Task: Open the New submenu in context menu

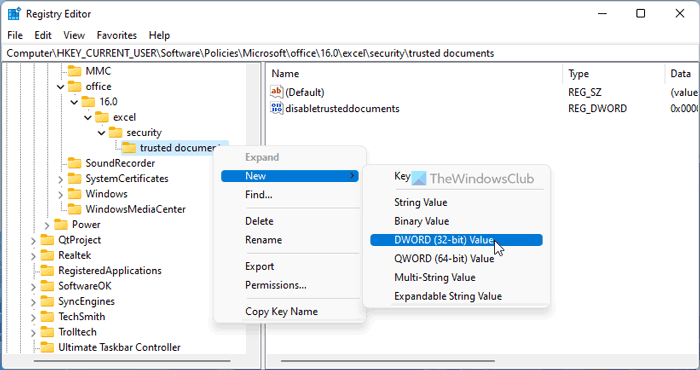Action: (x=290, y=176)
